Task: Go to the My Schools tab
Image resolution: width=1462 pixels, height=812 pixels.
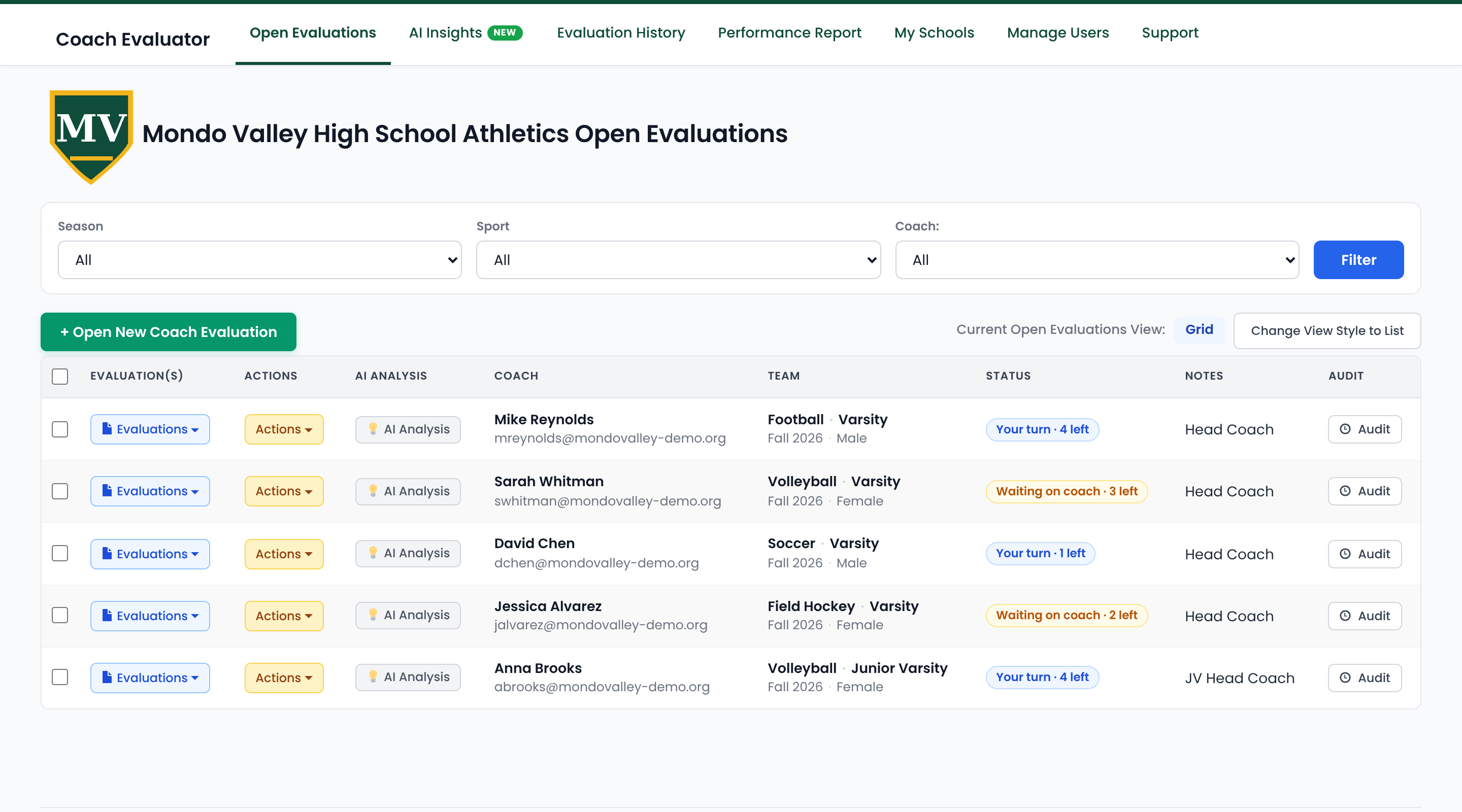Action: [x=934, y=33]
